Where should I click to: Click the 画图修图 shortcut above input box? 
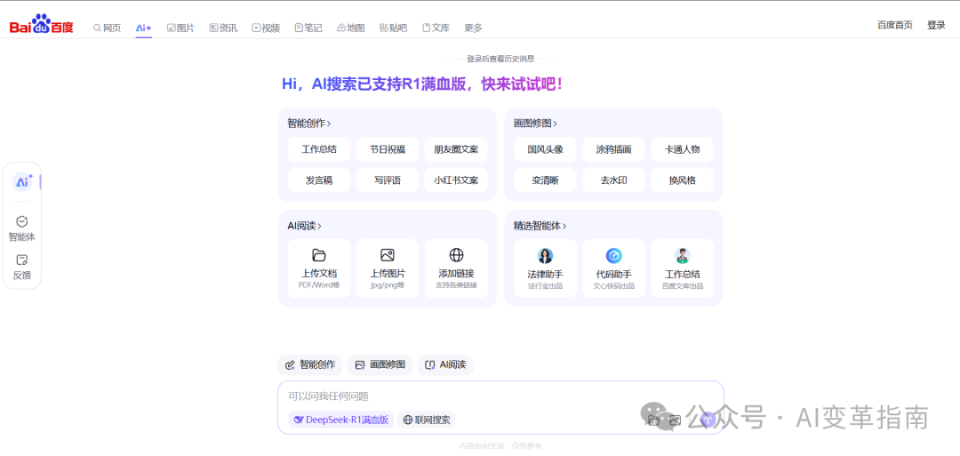(380, 365)
